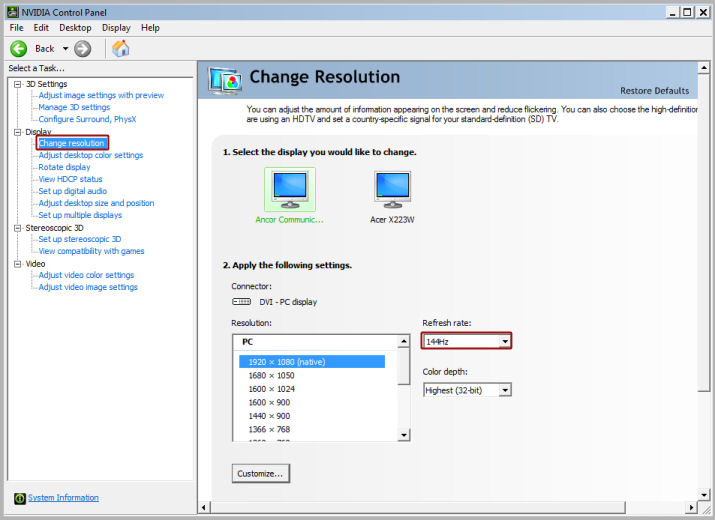
Task: Select 1600 × 1024 resolution
Action: point(271,389)
